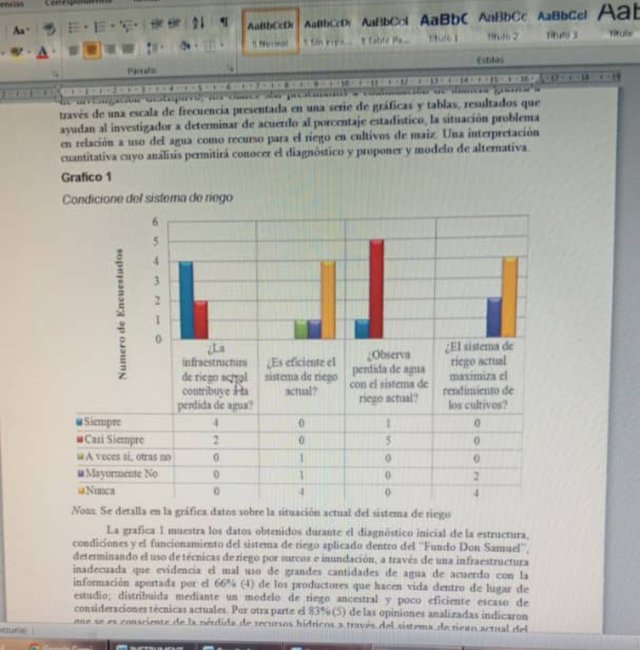640x650 pixels.
Task: Expand the Borders dropdown arrow
Action: pos(222,44)
